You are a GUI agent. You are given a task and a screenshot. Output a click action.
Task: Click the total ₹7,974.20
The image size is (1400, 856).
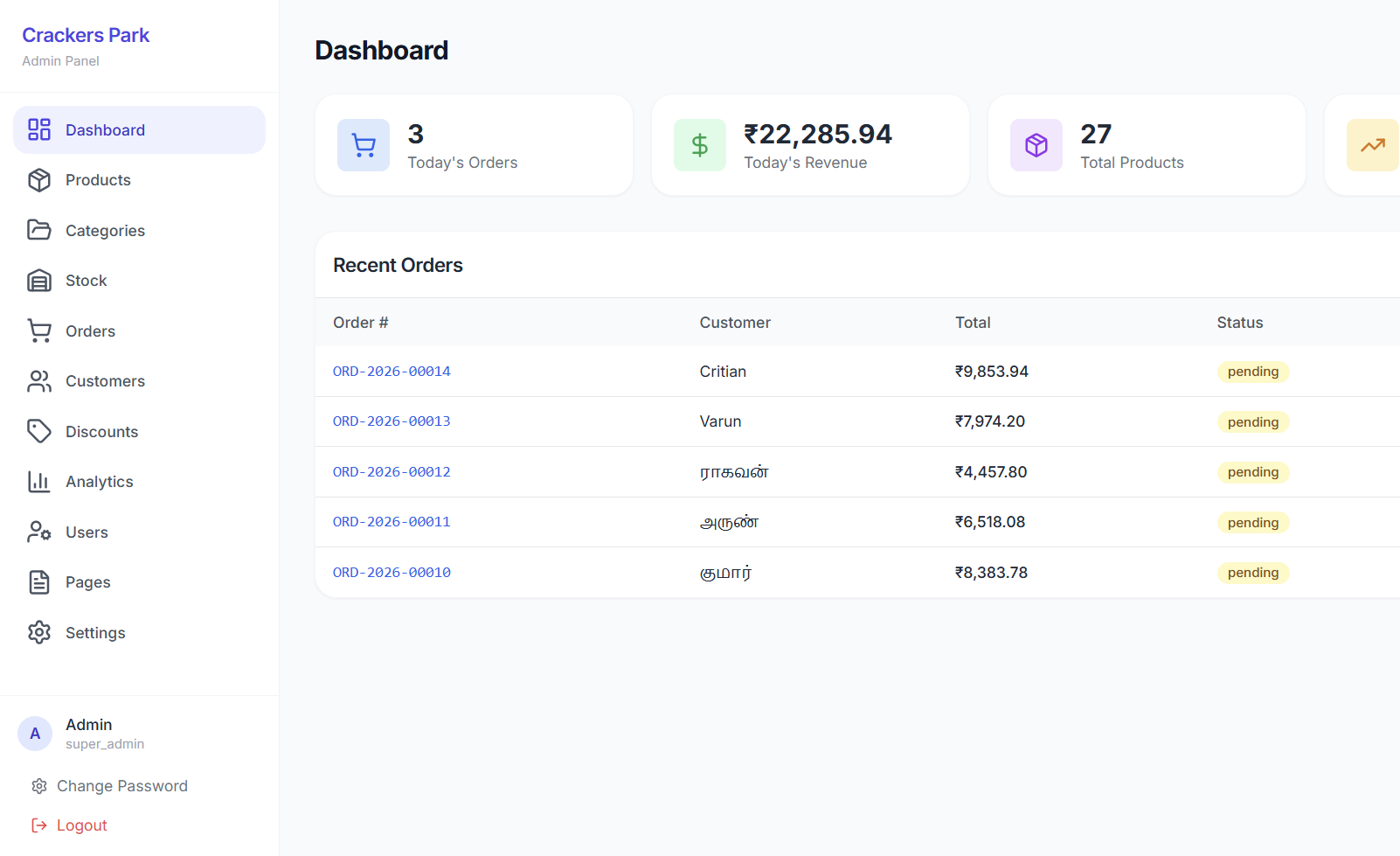pyautogui.click(x=990, y=421)
